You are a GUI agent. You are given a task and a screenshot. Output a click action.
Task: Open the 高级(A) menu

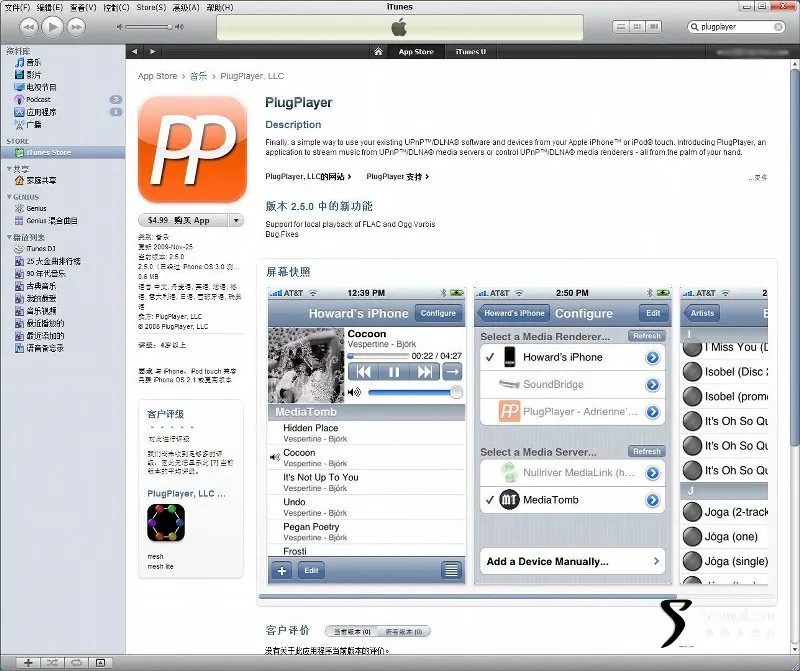pyautogui.click(x=186, y=7)
